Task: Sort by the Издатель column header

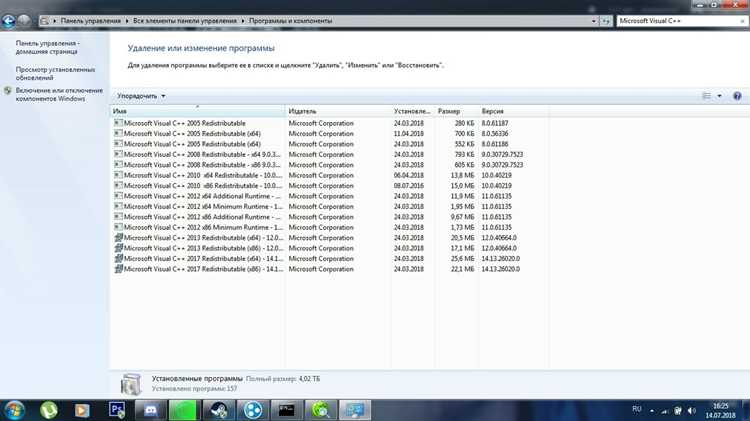Action: pos(338,111)
